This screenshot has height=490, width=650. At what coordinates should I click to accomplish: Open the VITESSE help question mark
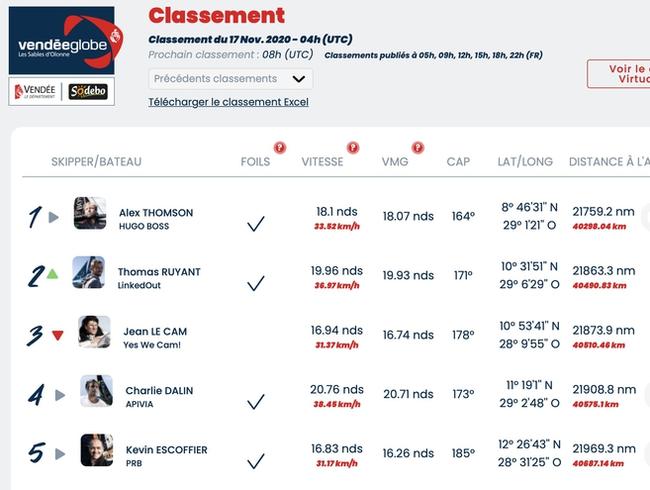[353, 148]
